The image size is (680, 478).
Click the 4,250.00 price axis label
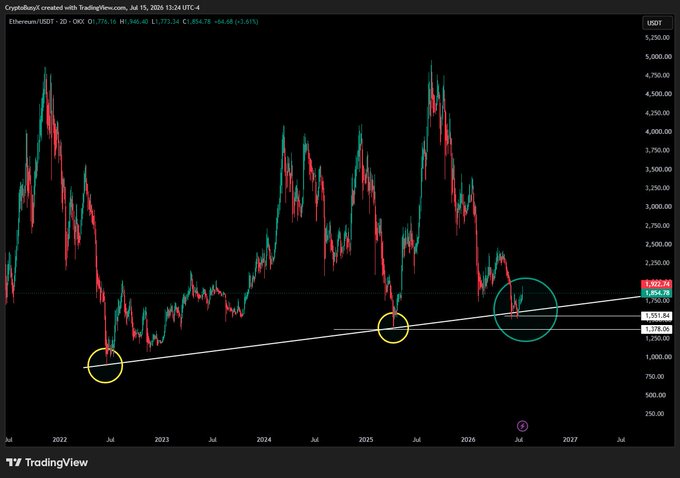pyautogui.click(x=657, y=113)
